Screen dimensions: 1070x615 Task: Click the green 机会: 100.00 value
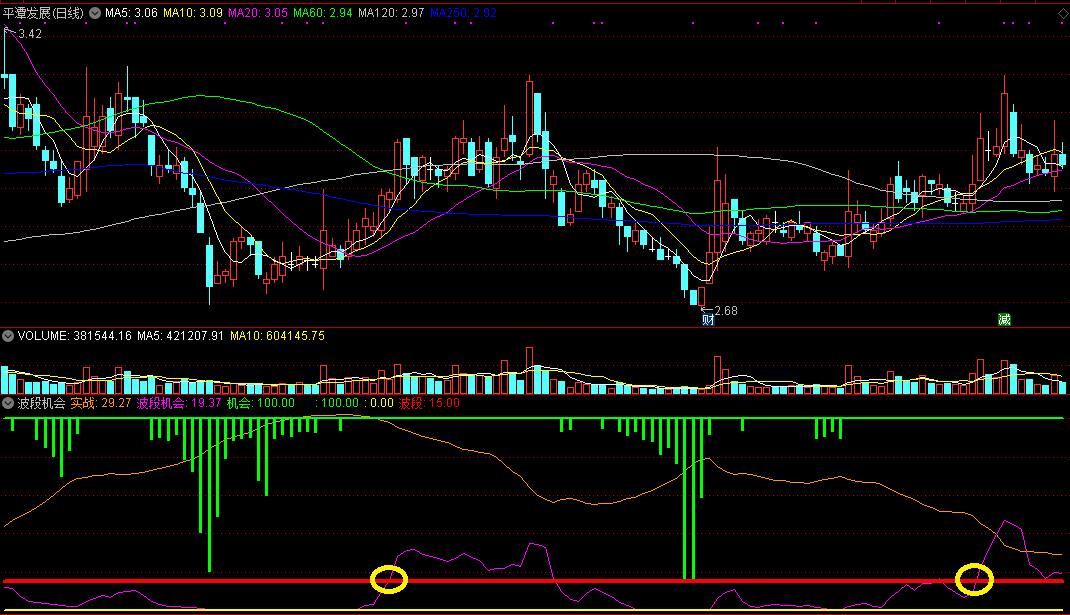click(x=261, y=403)
